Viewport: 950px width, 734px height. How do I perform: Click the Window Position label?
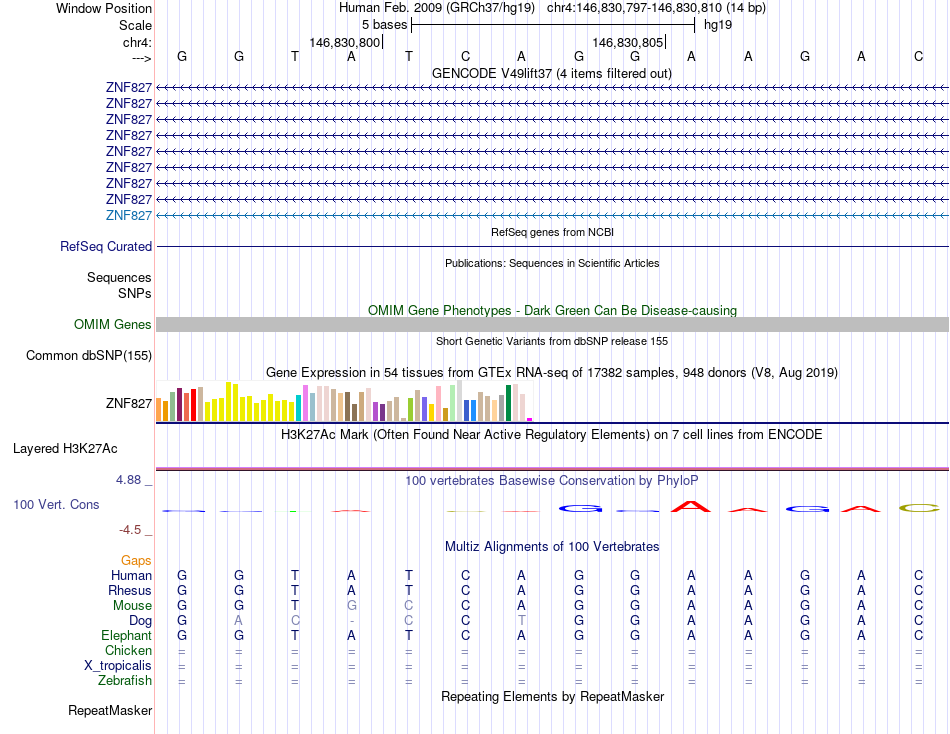coord(104,8)
